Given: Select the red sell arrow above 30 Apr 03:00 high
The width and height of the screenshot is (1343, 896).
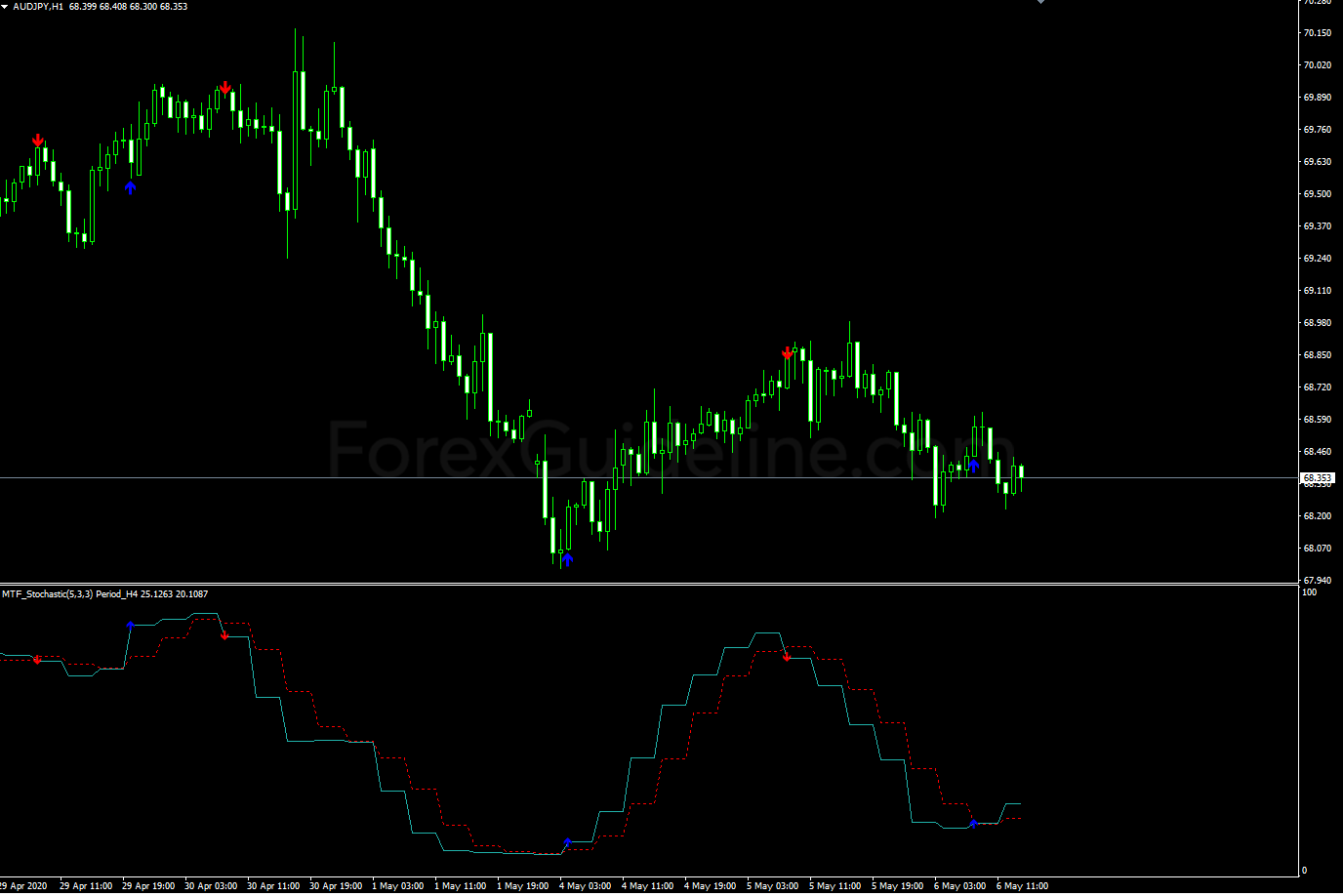Looking at the screenshot, I should pos(225,88).
